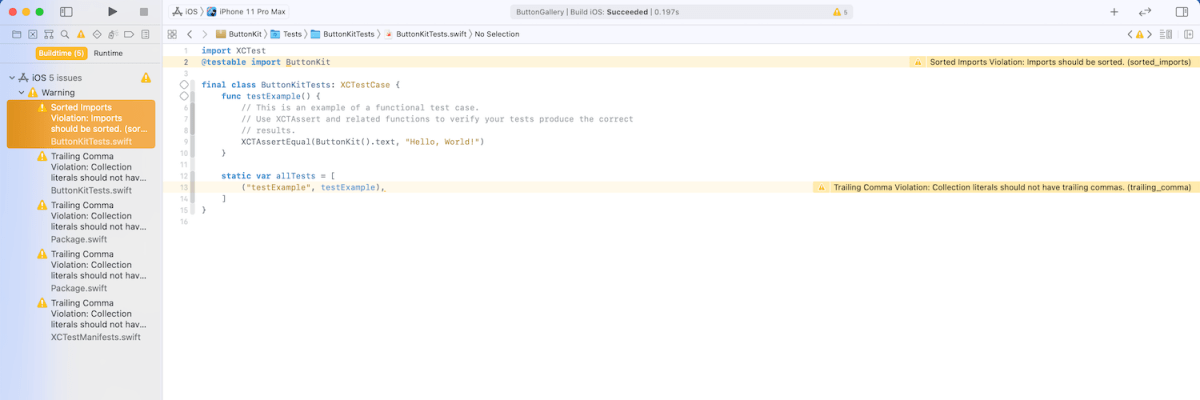Select the Buildtime (5) tab

click(61, 53)
